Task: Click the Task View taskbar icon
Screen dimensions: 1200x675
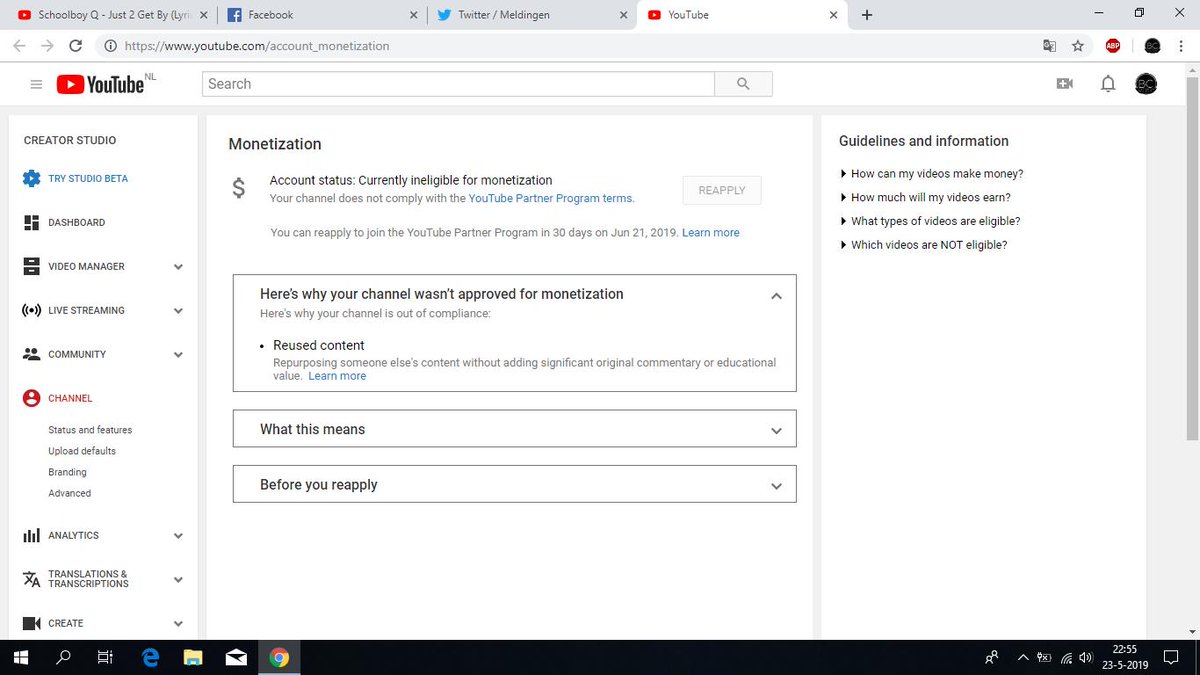Action: pos(105,658)
